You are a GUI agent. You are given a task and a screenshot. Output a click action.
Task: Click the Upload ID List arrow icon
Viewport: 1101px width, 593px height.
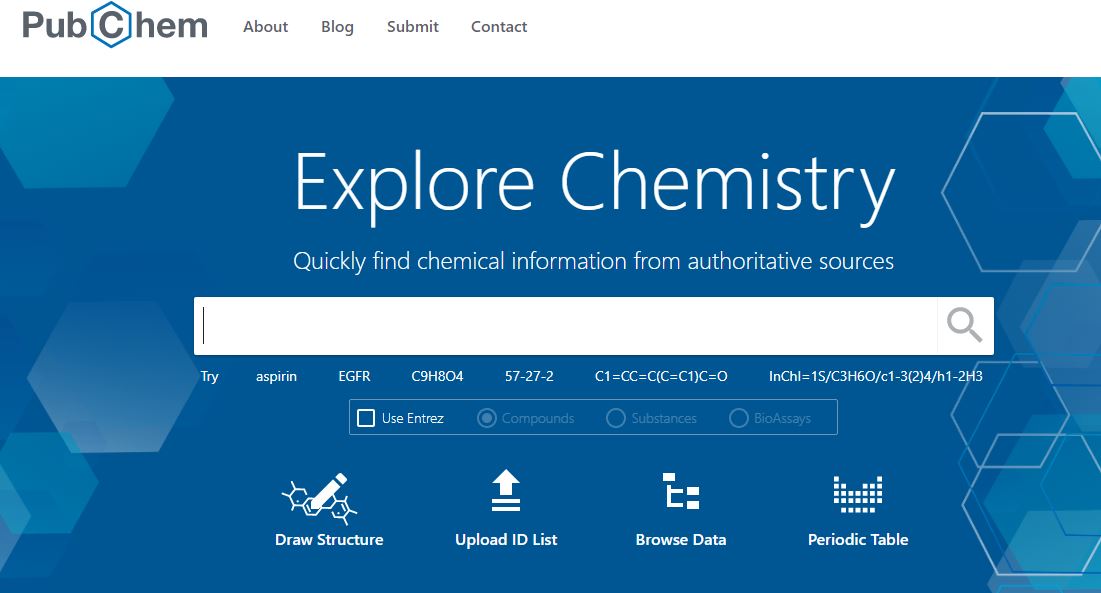click(x=506, y=491)
